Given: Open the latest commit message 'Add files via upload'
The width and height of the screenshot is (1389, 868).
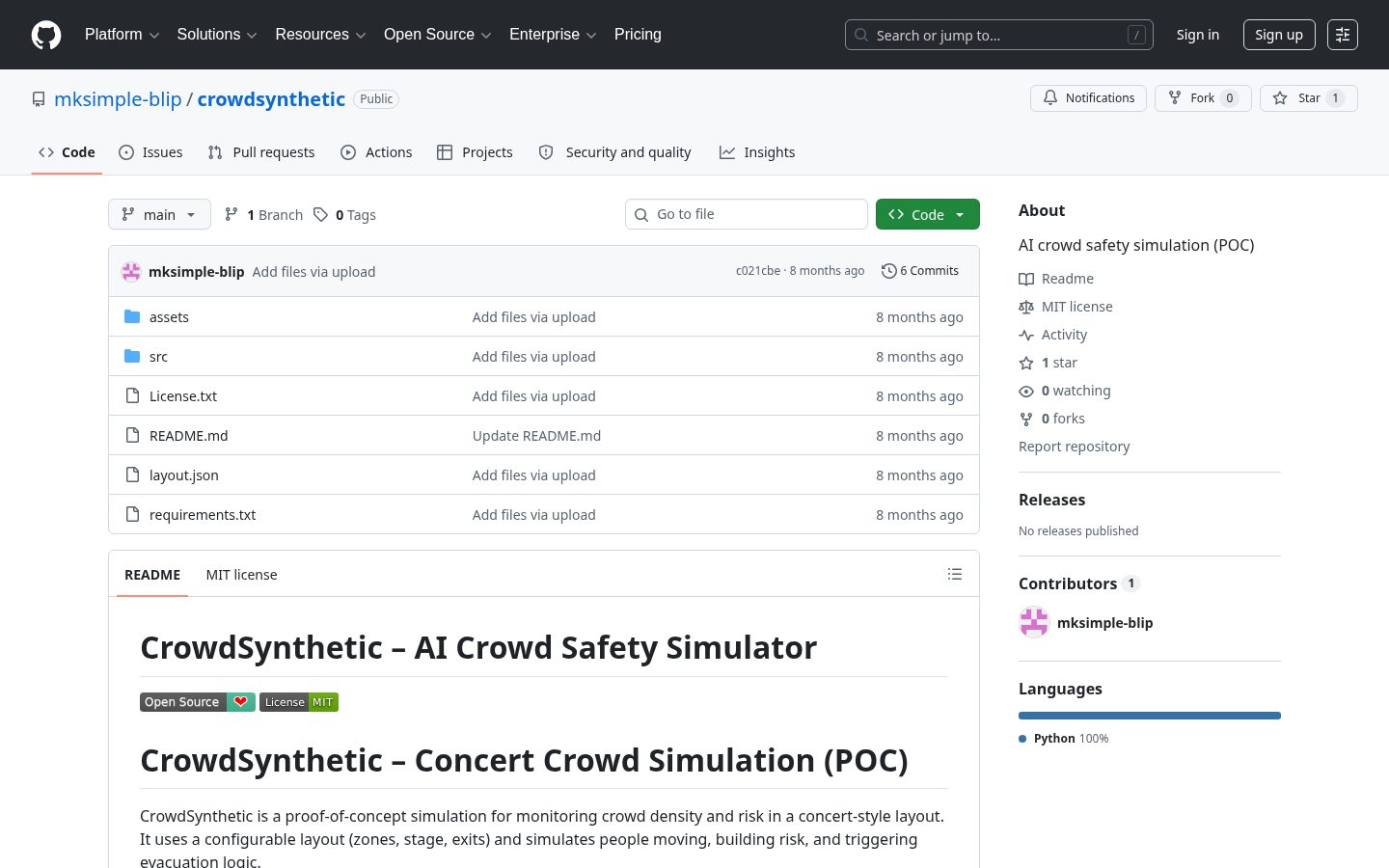Looking at the screenshot, I should [x=313, y=272].
